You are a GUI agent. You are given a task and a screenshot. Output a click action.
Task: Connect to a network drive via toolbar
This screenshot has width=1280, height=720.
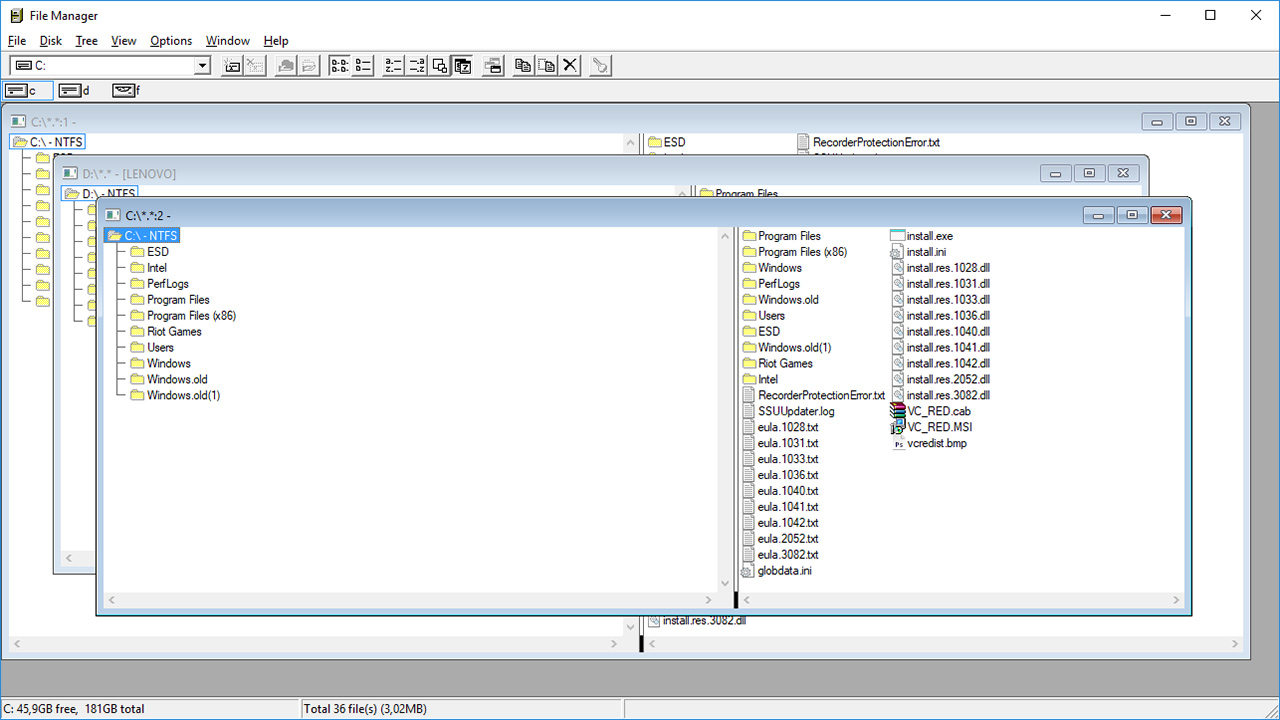(232, 65)
